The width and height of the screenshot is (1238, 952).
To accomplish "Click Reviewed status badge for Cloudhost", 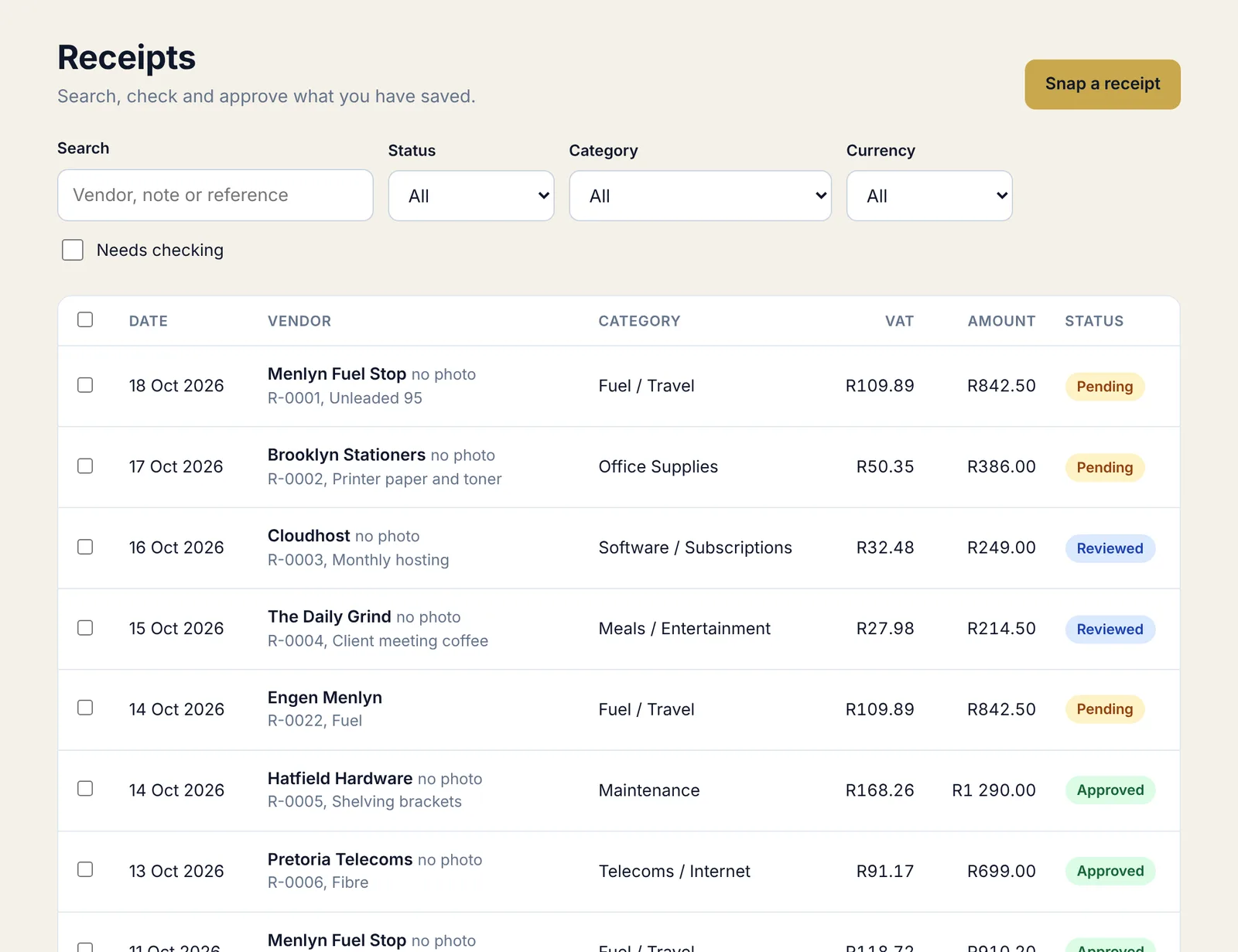I will [1110, 548].
